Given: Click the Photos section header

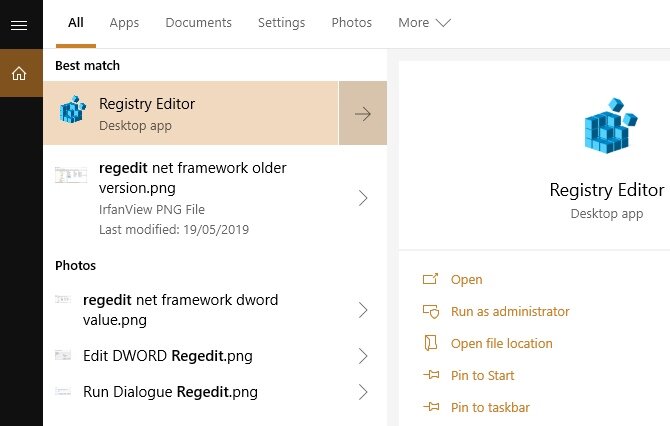Looking at the screenshot, I should coord(75,266).
